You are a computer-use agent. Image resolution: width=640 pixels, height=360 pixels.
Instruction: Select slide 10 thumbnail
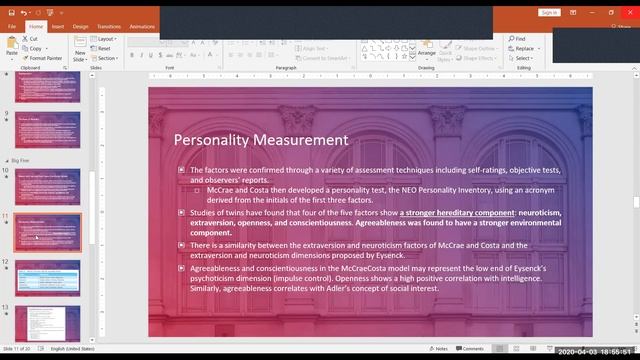coord(48,187)
